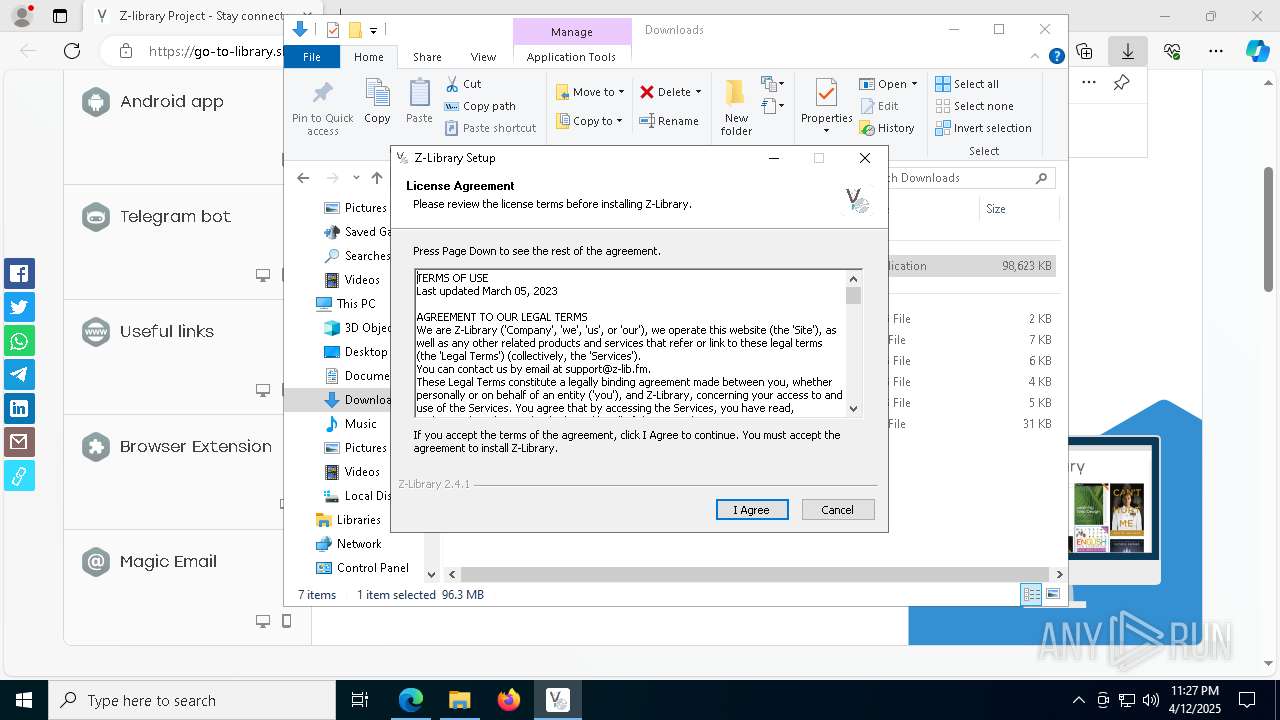Share the page via WhatsApp

[19, 341]
